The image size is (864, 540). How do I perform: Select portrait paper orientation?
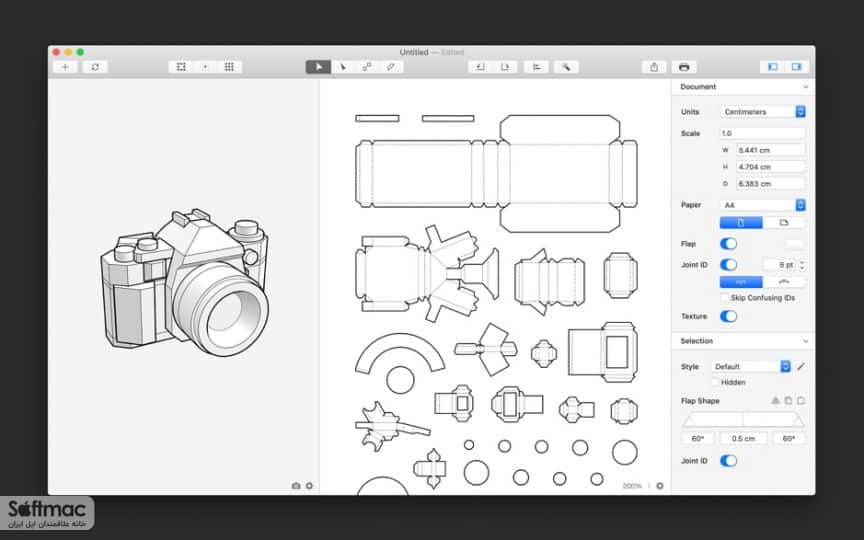tap(741, 223)
